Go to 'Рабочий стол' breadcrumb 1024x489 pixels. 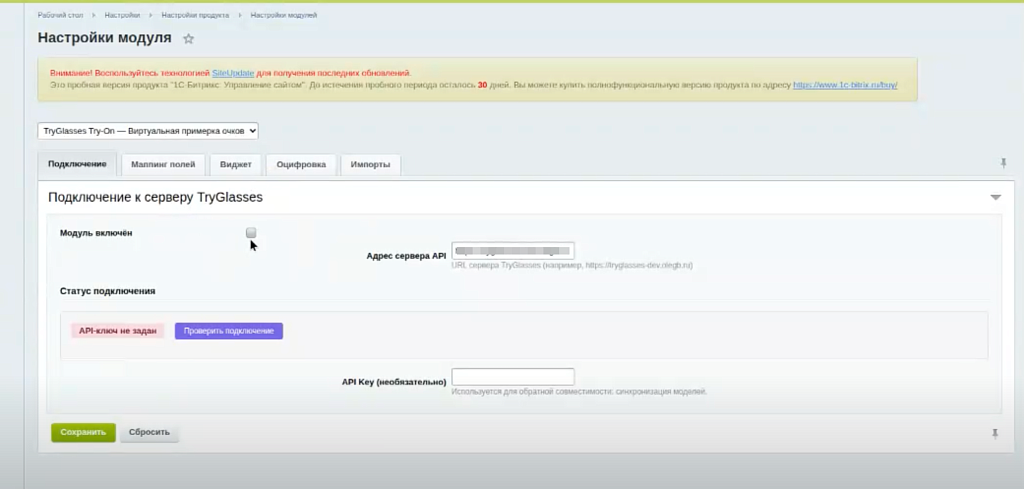pyautogui.click(x=60, y=15)
